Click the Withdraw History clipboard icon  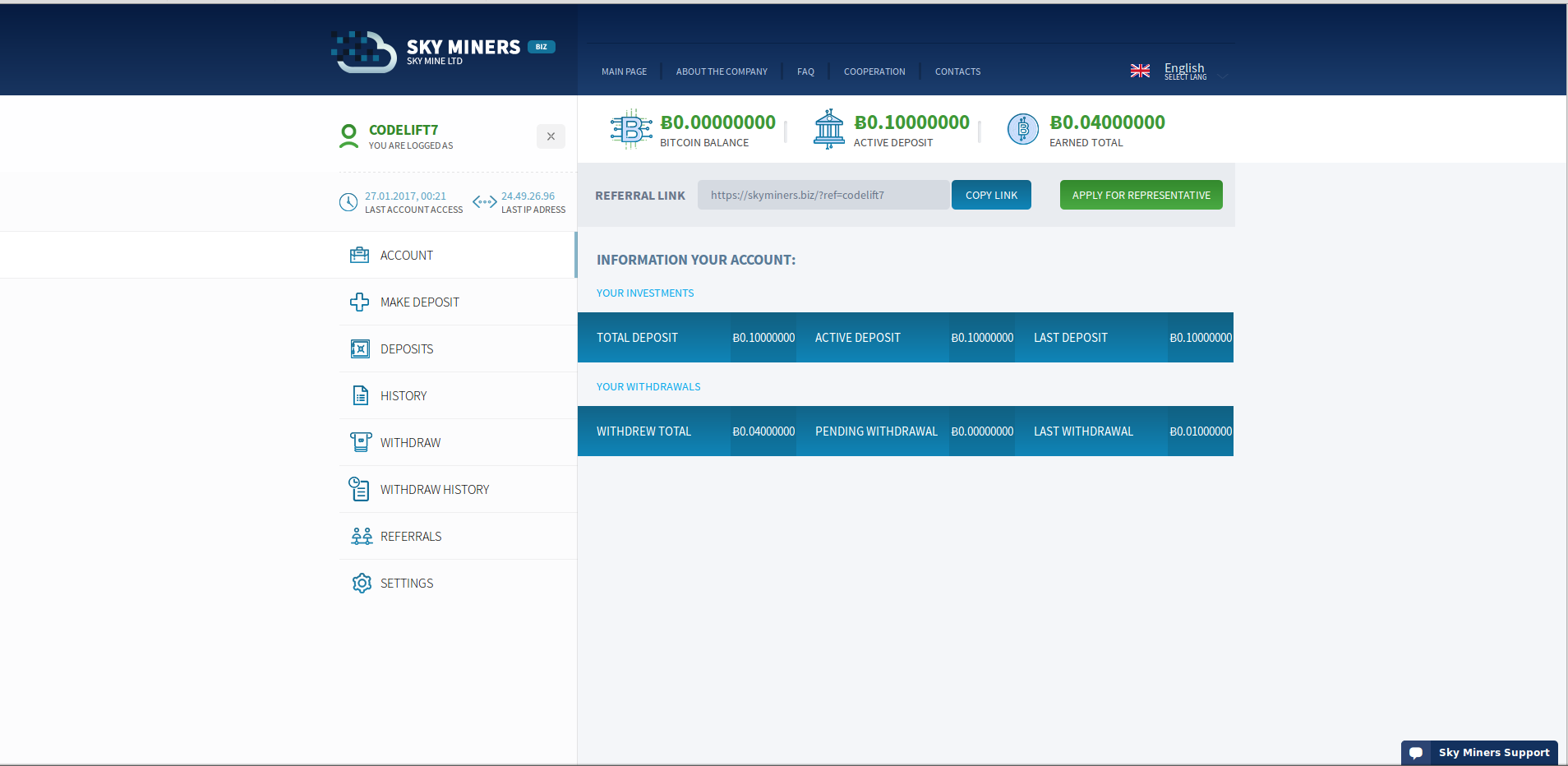pos(359,489)
